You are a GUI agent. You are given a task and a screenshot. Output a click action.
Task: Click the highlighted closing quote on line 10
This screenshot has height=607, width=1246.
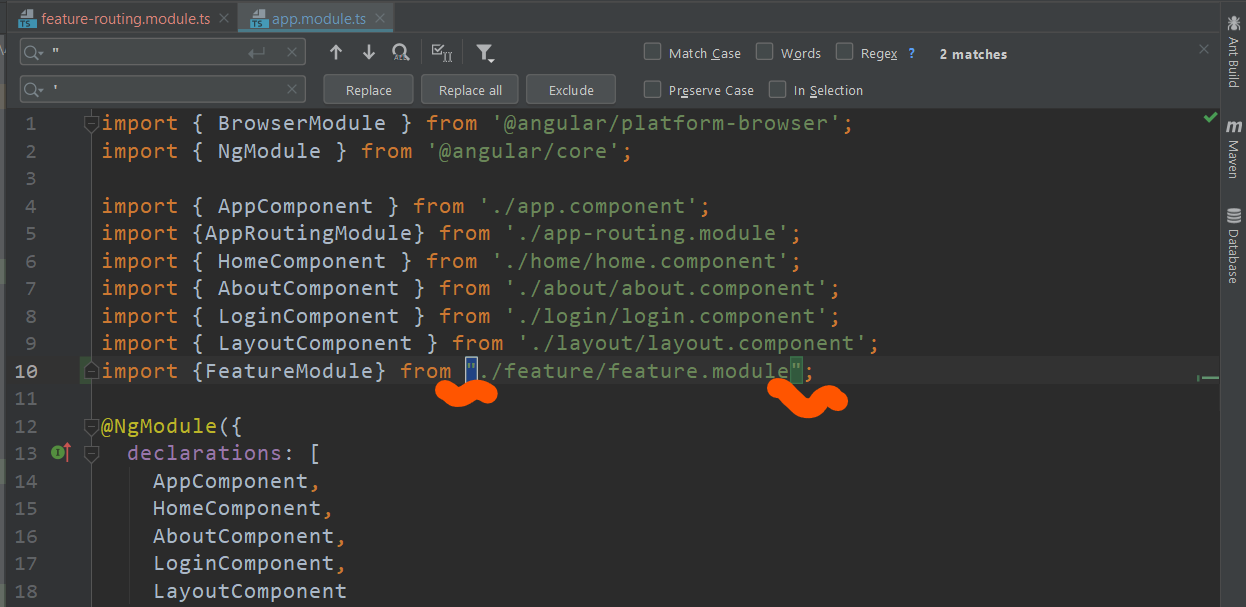click(x=796, y=371)
